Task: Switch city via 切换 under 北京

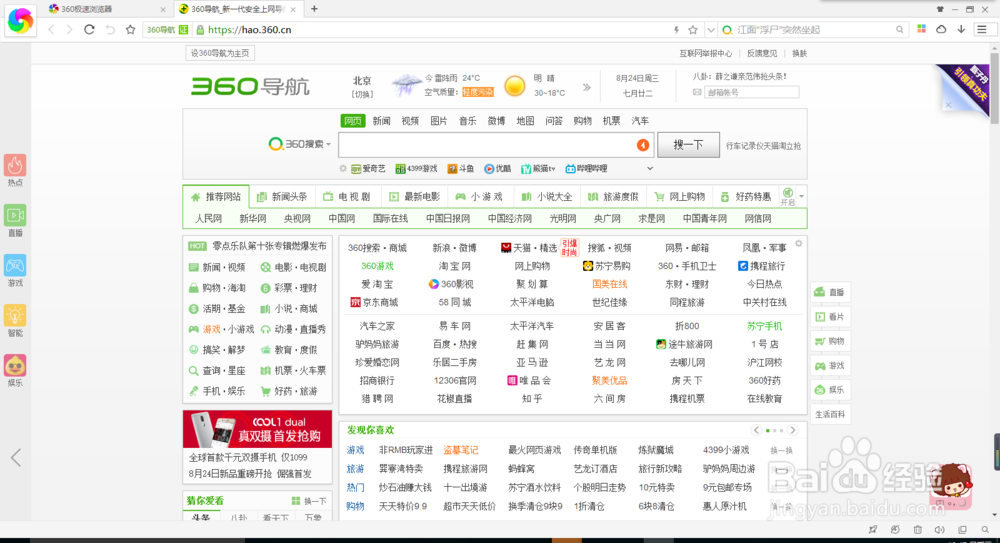Action: 362,94
